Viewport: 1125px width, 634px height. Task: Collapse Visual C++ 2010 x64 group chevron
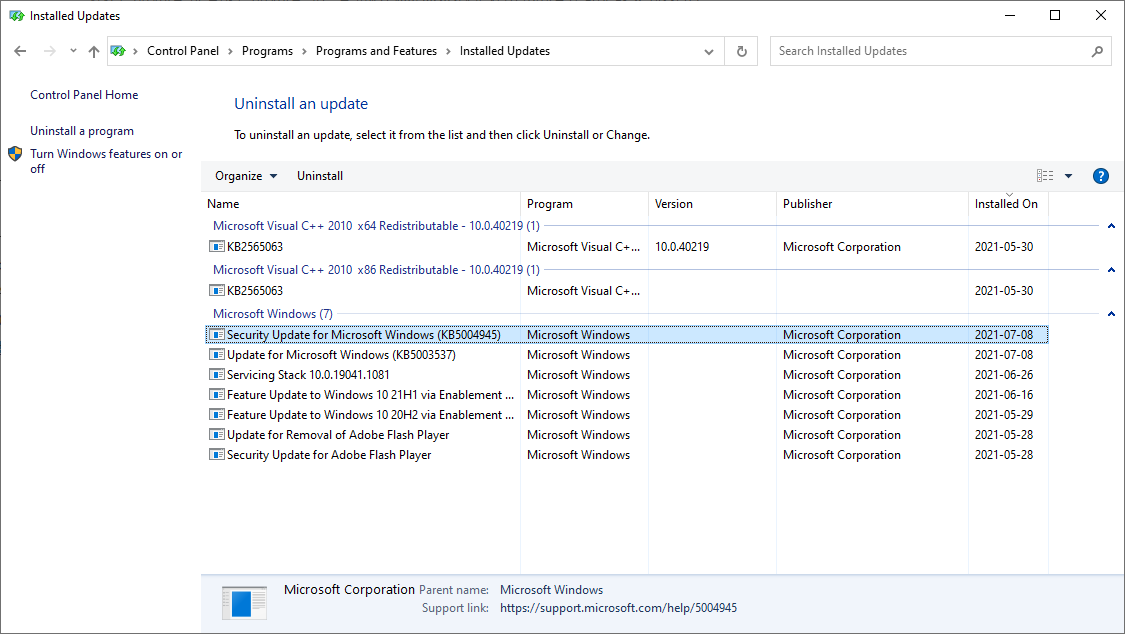click(1111, 226)
